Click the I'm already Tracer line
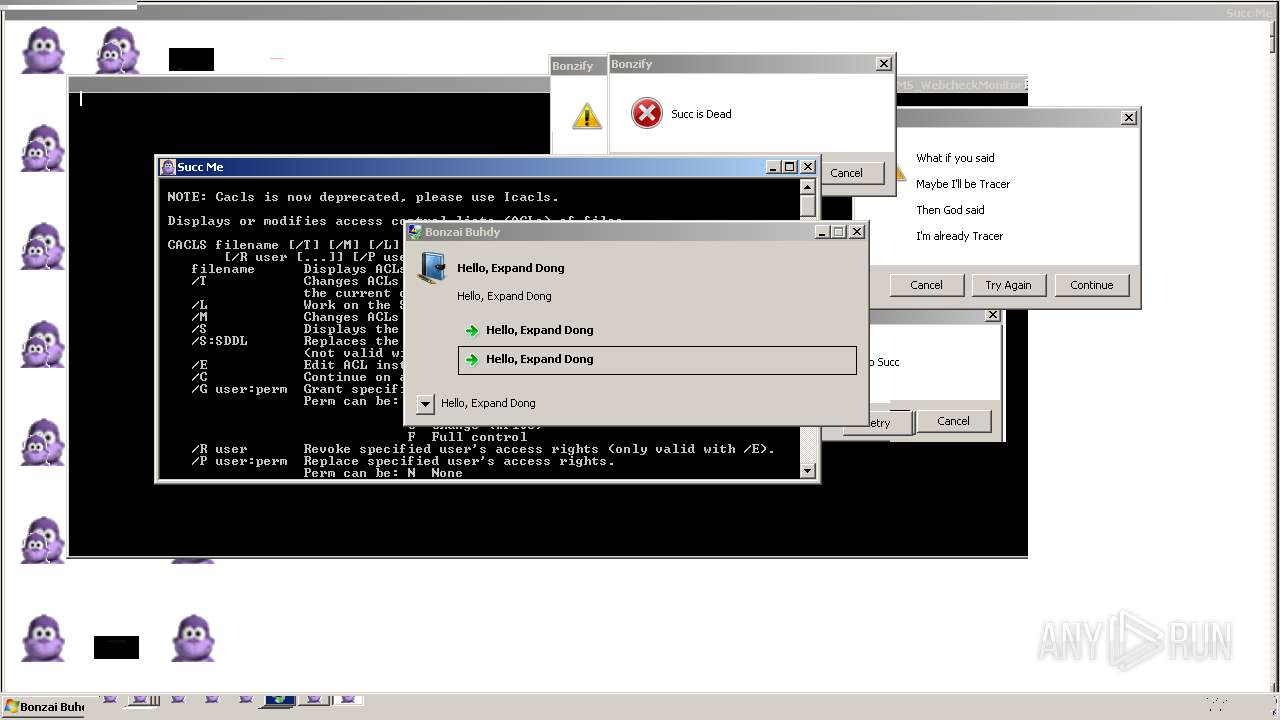 959,236
